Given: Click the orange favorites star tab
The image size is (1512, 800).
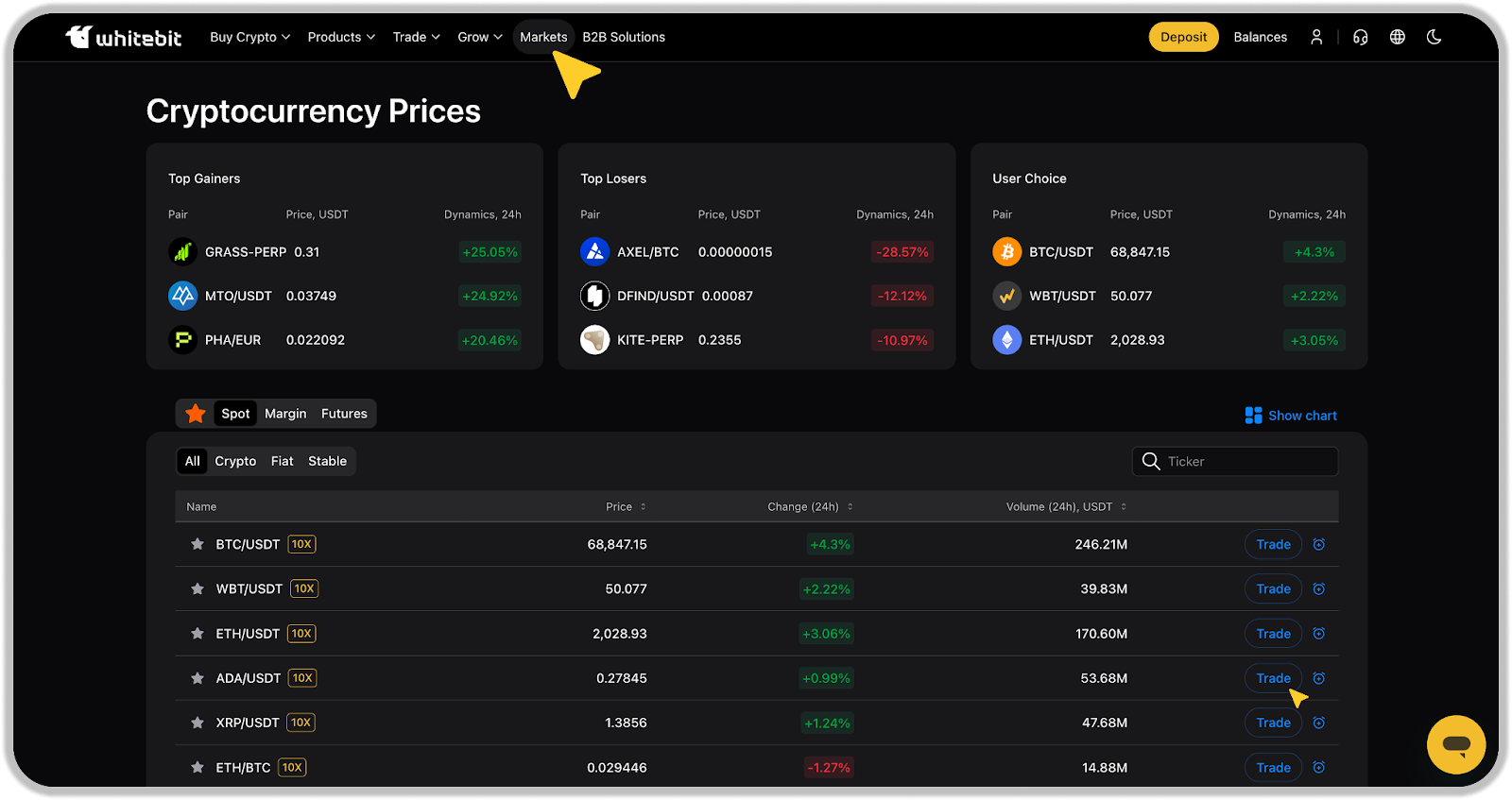Looking at the screenshot, I should pos(196,414).
